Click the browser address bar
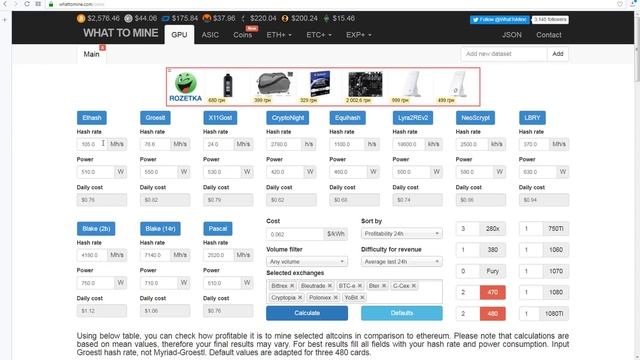This screenshot has height=360, width=640. [327, 4]
